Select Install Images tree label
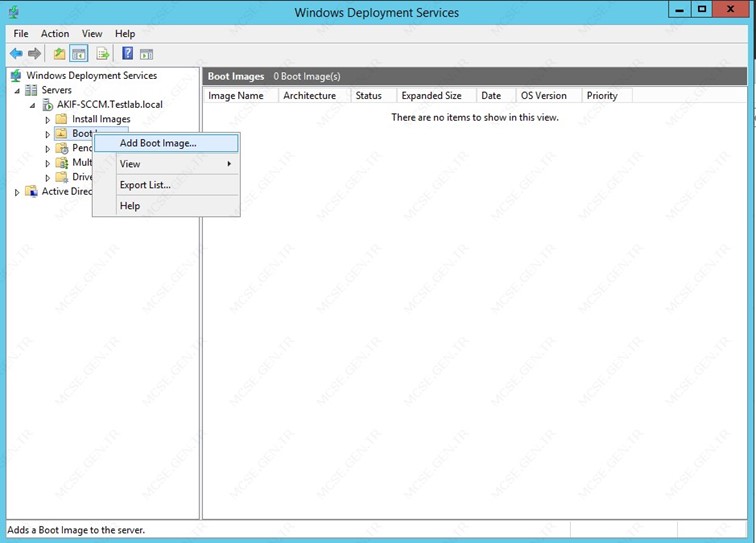756x543 pixels. pyautogui.click(x=101, y=119)
